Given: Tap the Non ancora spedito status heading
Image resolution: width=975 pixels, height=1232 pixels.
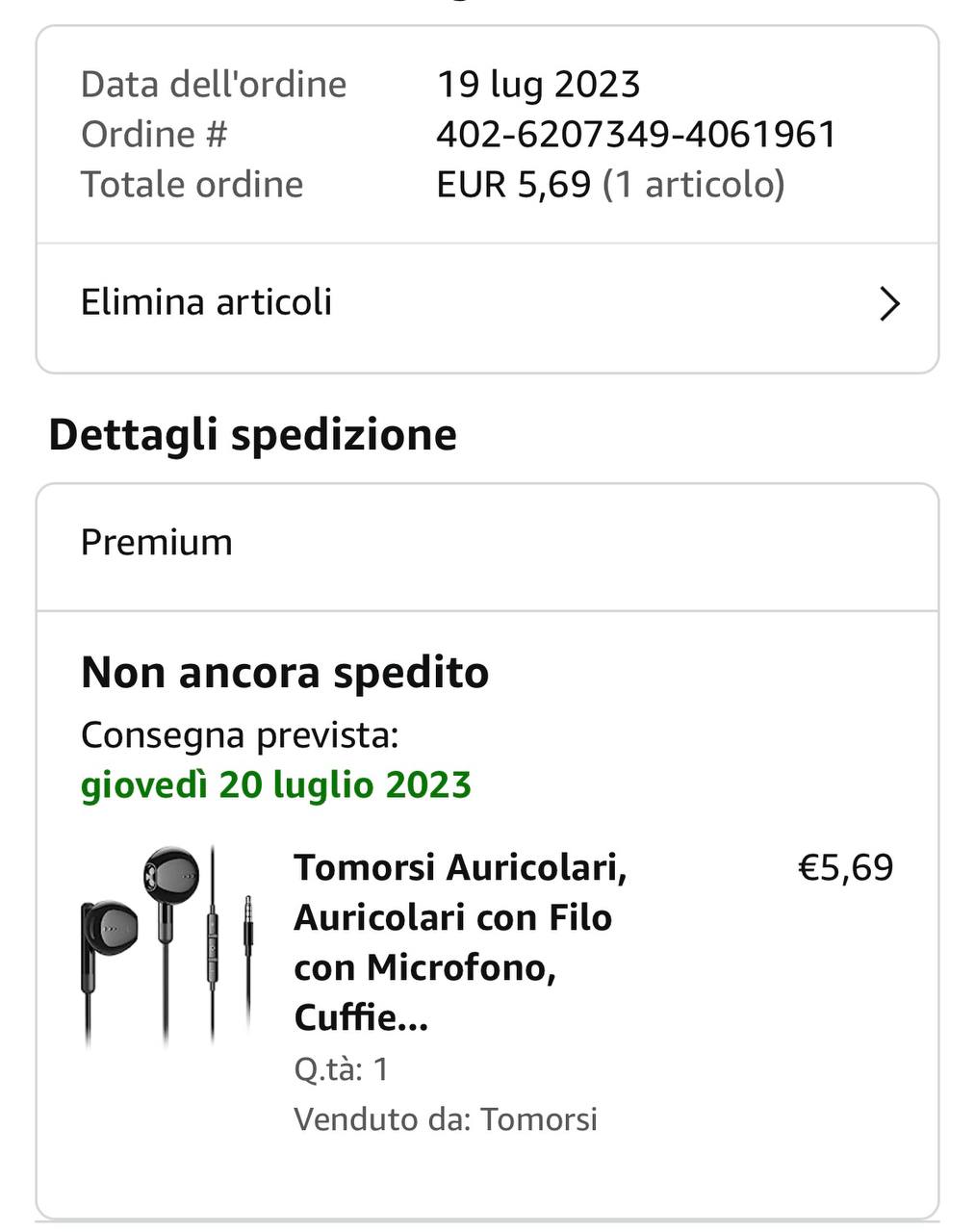Looking at the screenshot, I should [285, 673].
